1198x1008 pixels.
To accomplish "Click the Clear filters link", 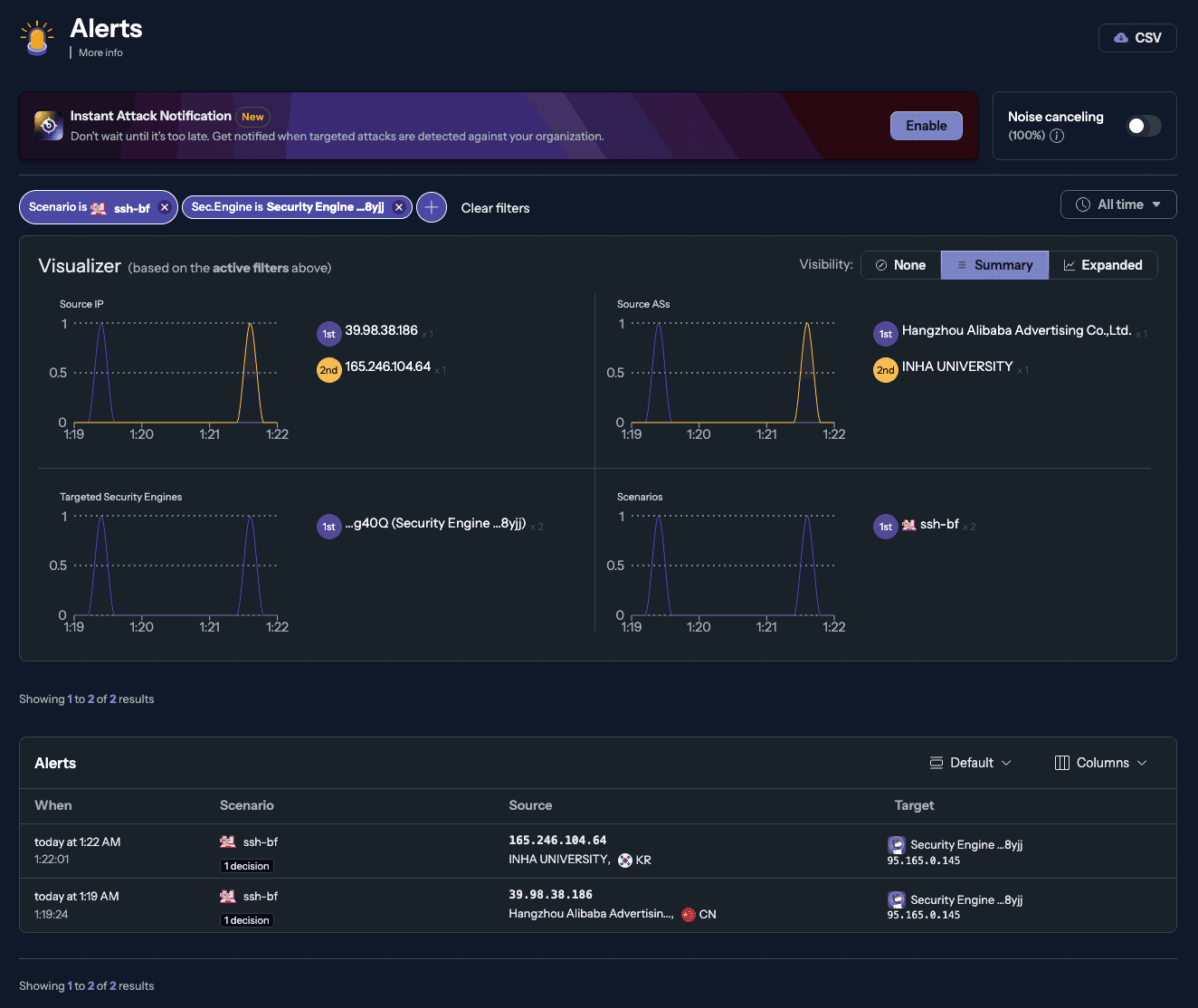I will [495, 207].
